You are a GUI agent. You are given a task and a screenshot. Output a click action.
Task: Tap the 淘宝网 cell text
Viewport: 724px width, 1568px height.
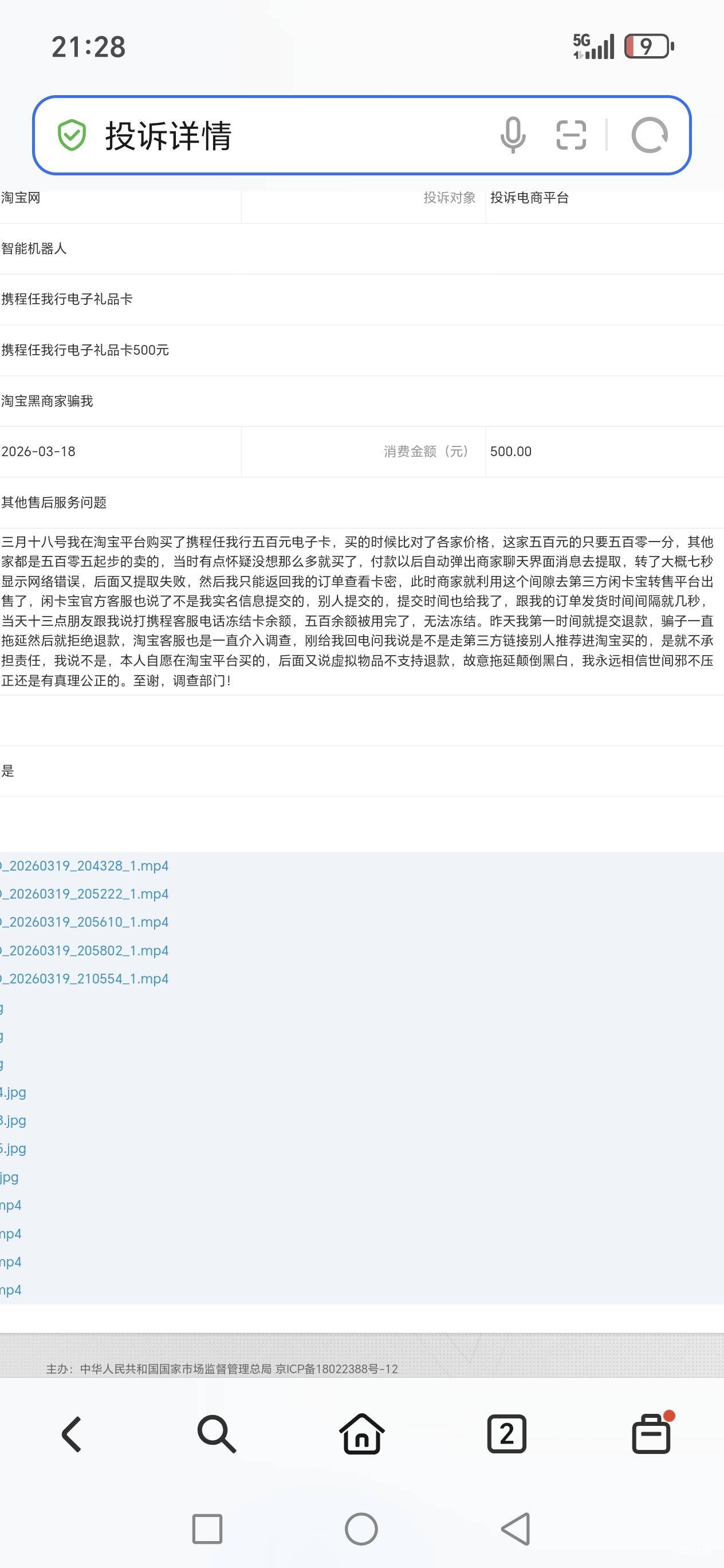21,197
